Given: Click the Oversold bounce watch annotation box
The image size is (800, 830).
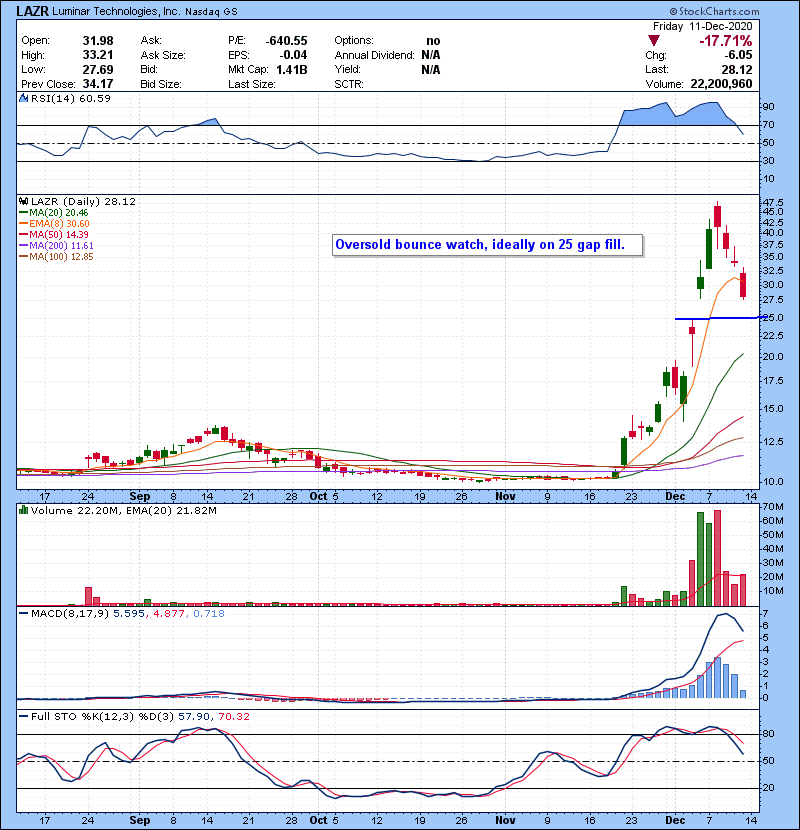Looking at the screenshot, I should (x=488, y=245).
